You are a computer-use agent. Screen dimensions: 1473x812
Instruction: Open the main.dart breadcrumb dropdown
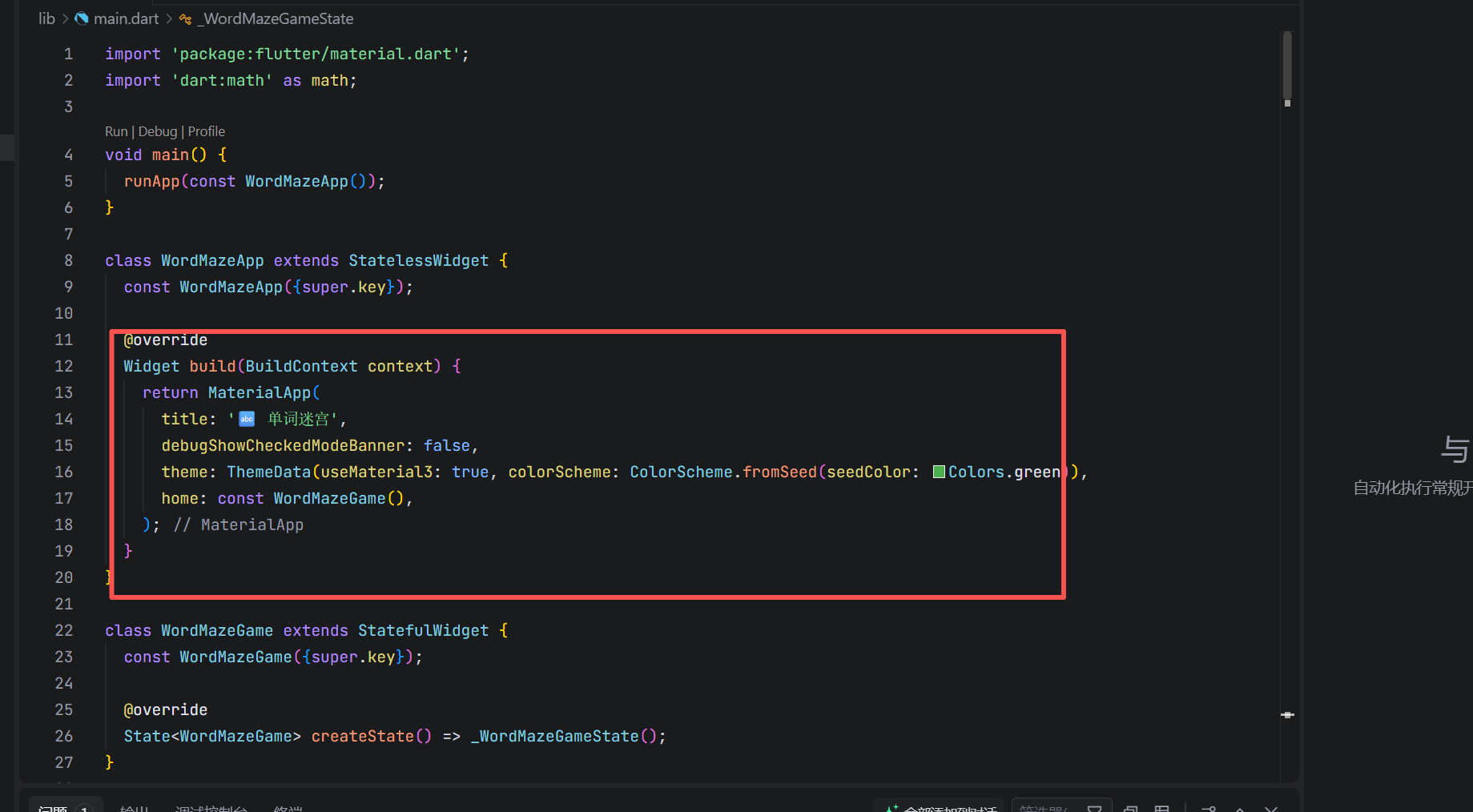coord(126,18)
